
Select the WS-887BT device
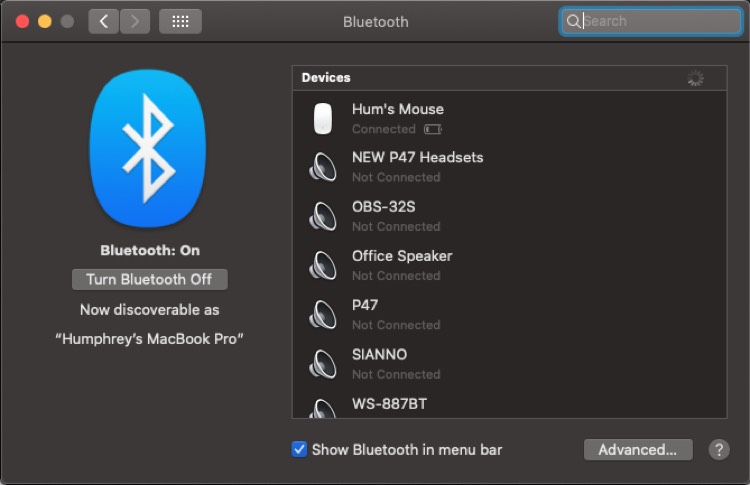tap(509, 404)
